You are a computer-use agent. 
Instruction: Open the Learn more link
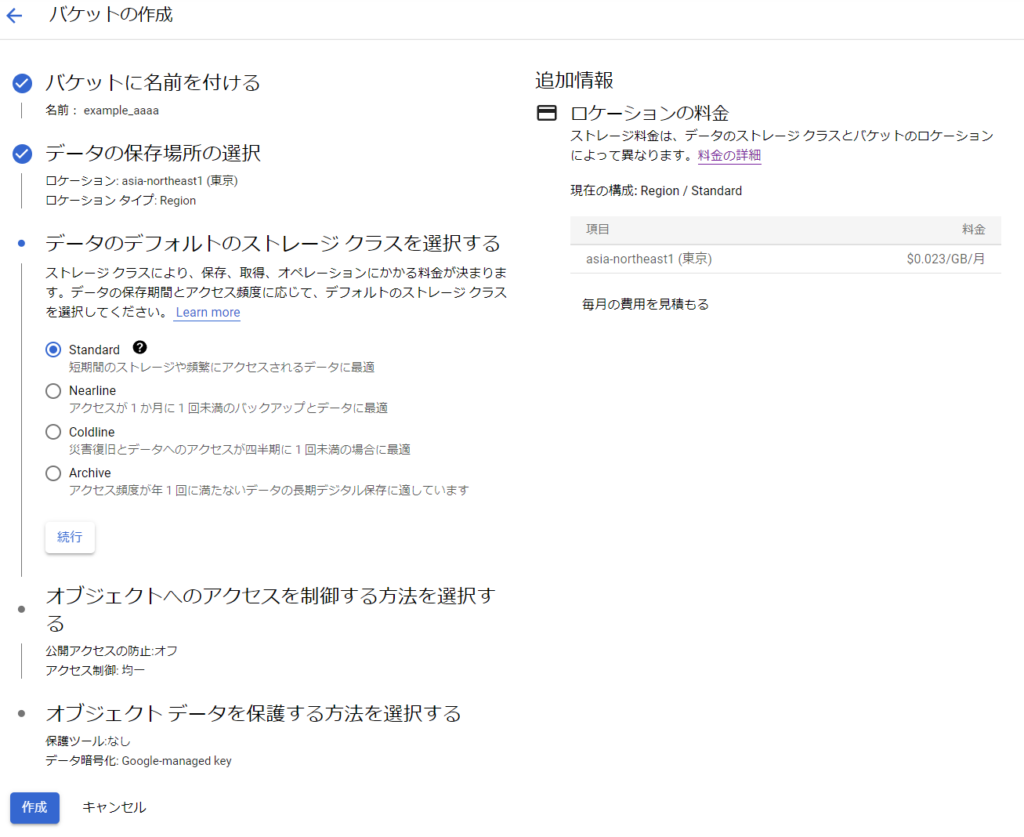207,312
